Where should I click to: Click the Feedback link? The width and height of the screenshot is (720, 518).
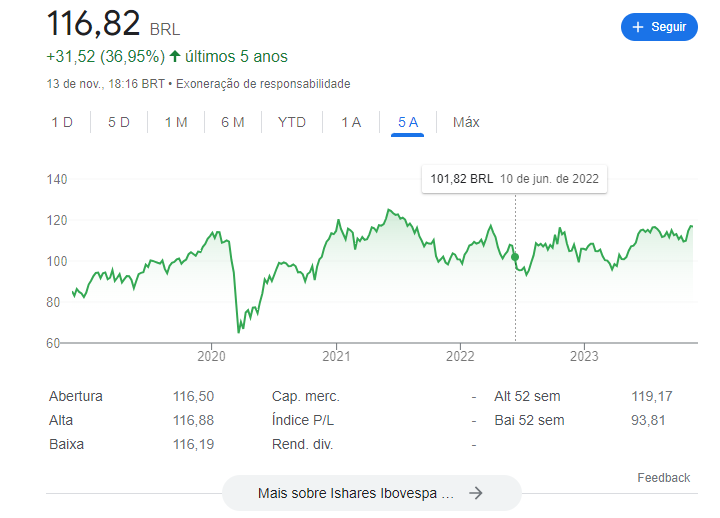click(x=663, y=478)
